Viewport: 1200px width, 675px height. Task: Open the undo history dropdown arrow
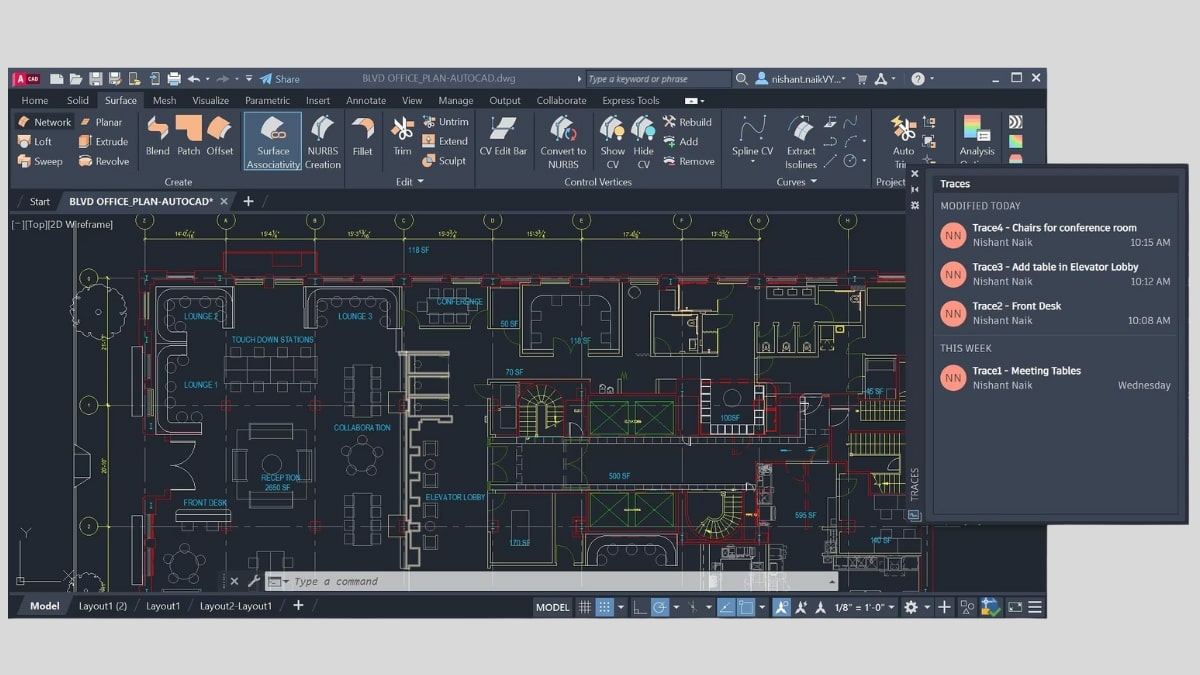tap(207, 79)
